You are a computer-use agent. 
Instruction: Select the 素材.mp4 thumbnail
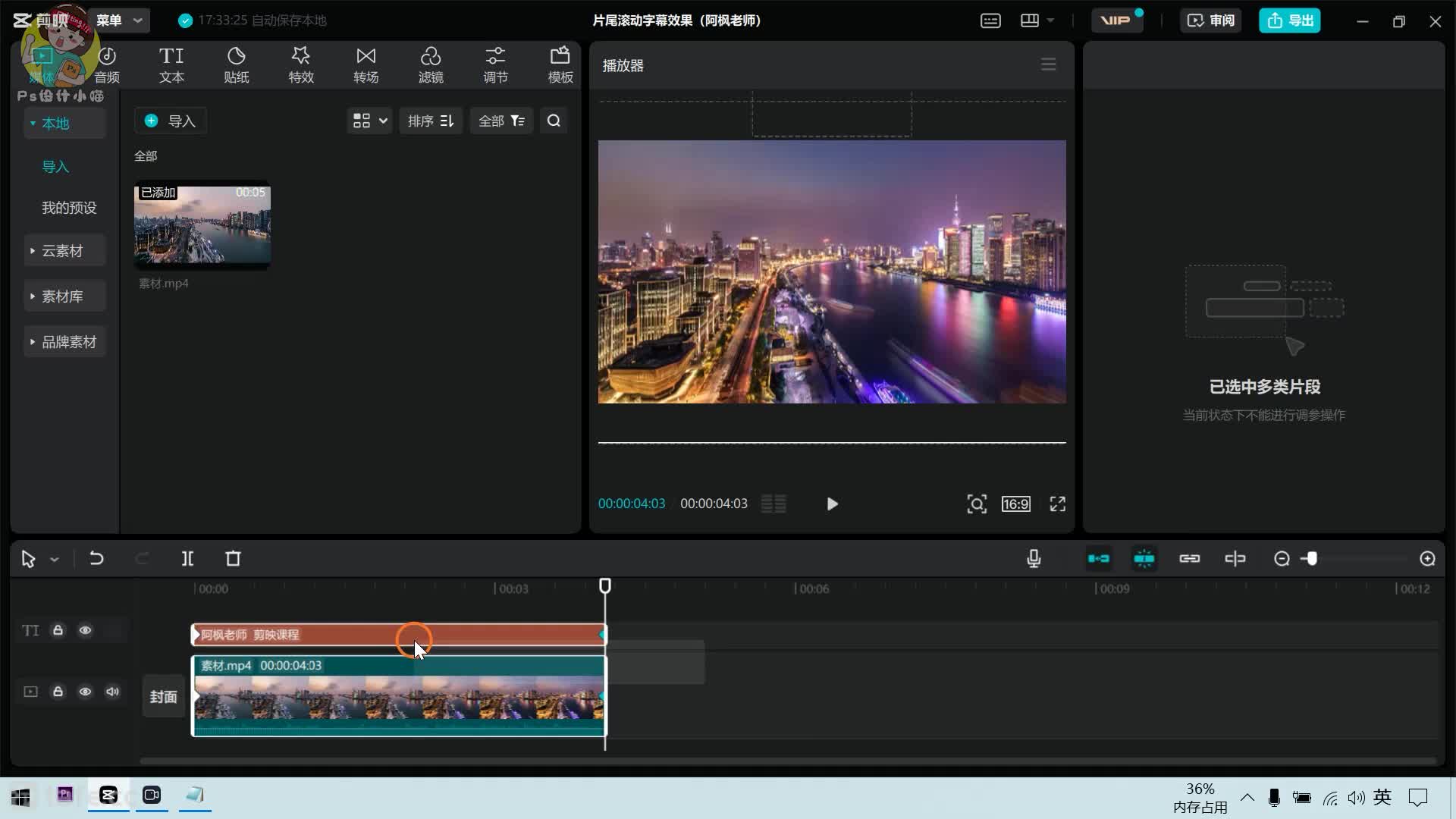pyautogui.click(x=202, y=225)
